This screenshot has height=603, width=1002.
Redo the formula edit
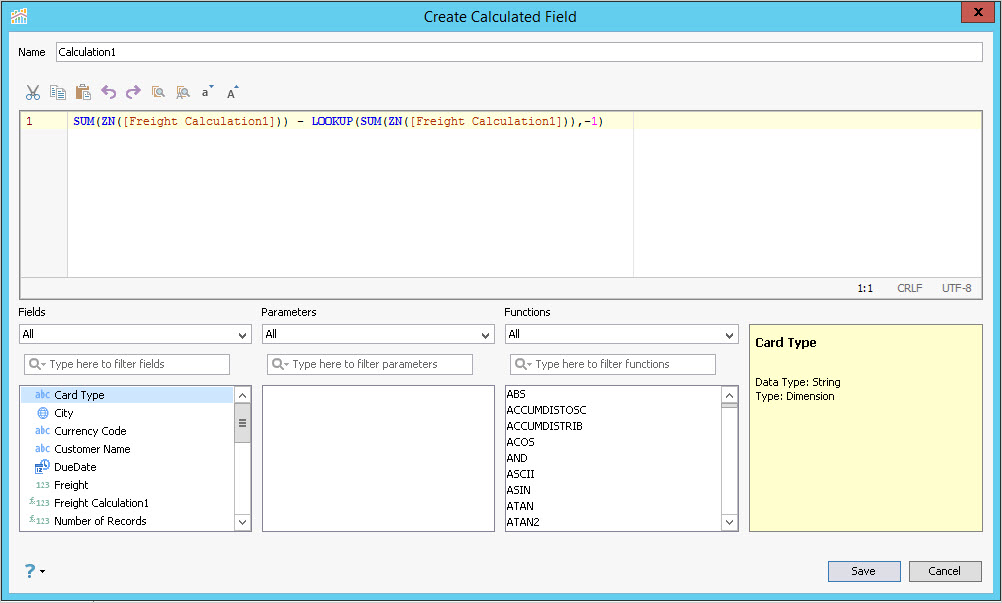pyautogui.click(x=133, y=92)
